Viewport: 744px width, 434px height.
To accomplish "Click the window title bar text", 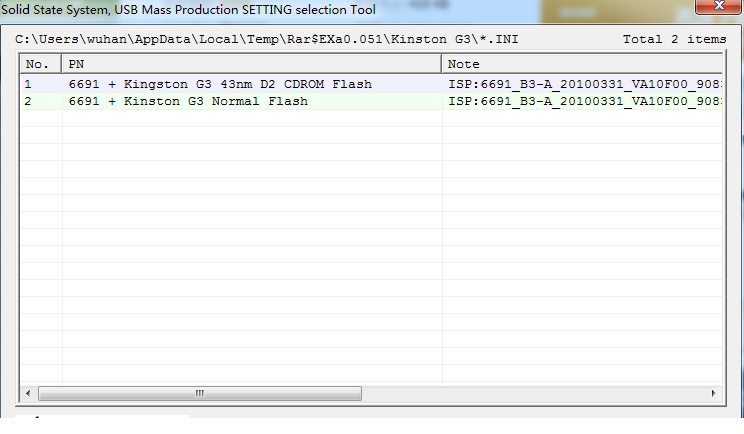I will (190, 10).
